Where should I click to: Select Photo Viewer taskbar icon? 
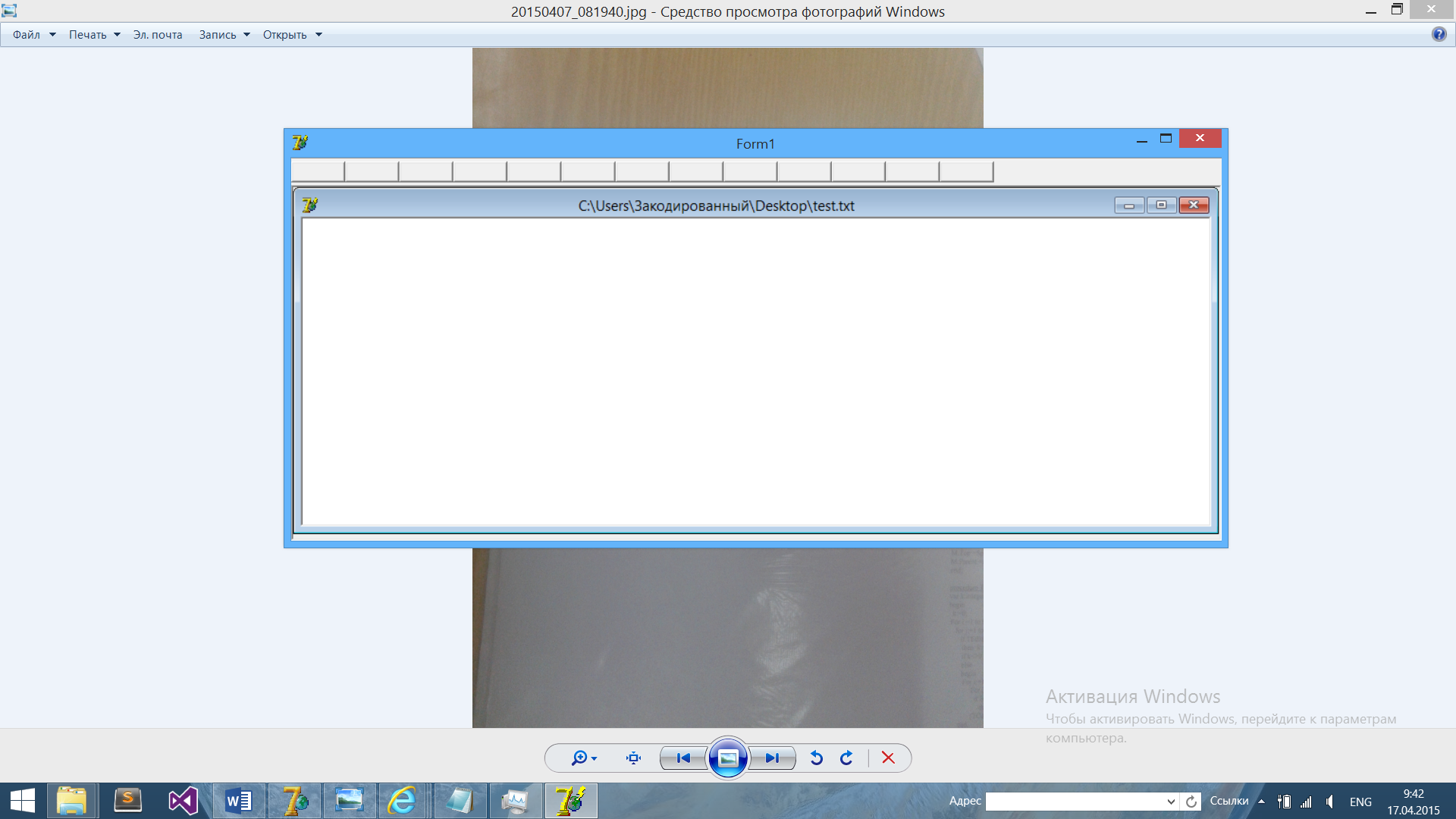(x=350, y=801)
